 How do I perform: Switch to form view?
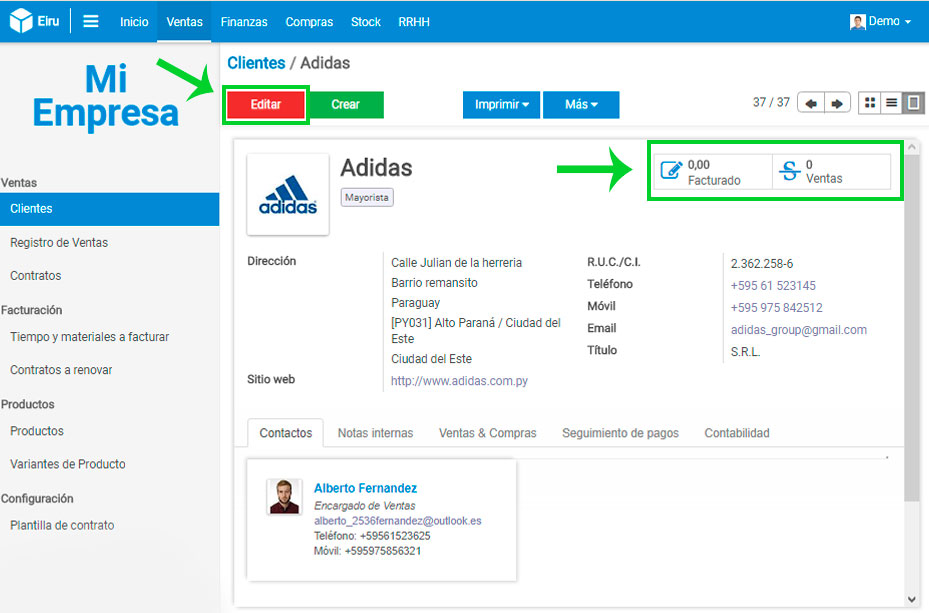point(913,103)
